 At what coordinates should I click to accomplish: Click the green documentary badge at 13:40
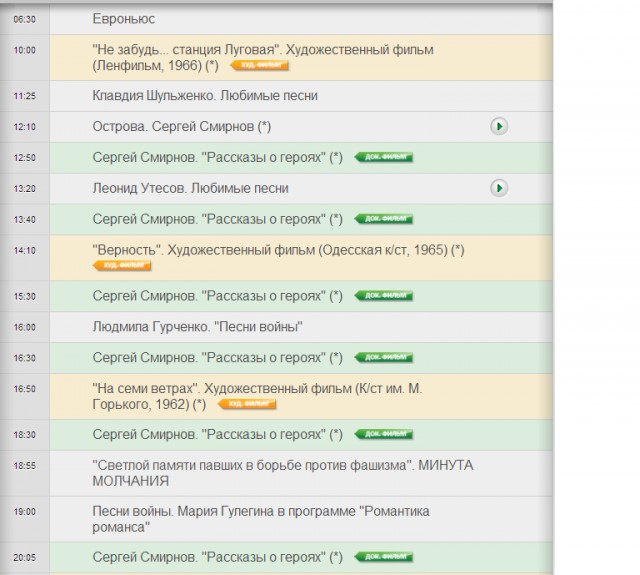[x=385, y=219]
